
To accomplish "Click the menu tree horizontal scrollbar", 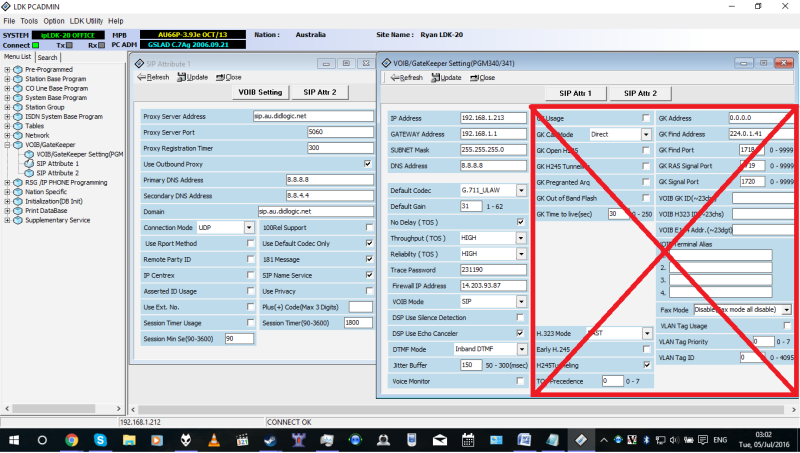I will [54, 409].
